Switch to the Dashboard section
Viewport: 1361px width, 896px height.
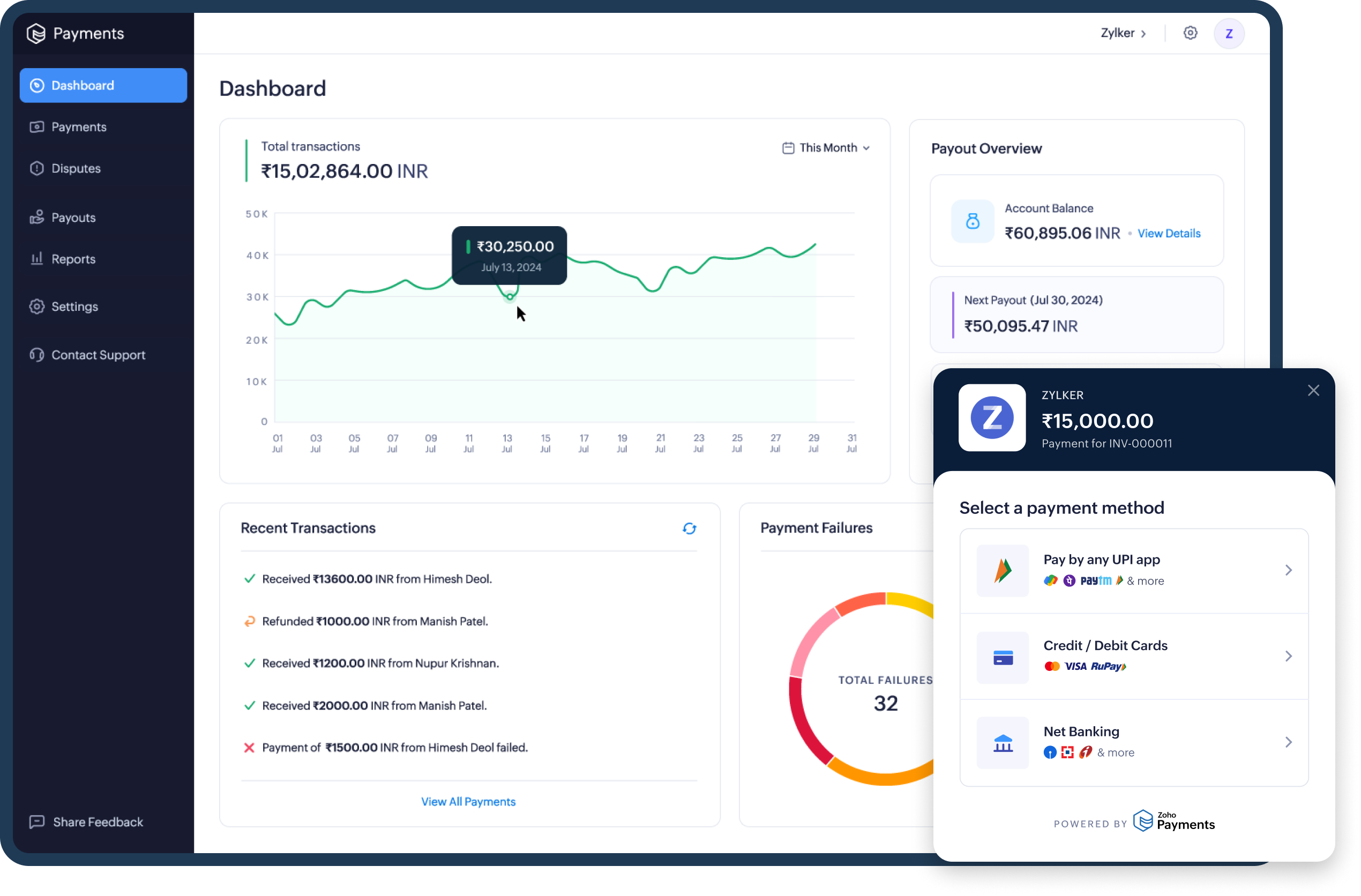tap(82, 85)
